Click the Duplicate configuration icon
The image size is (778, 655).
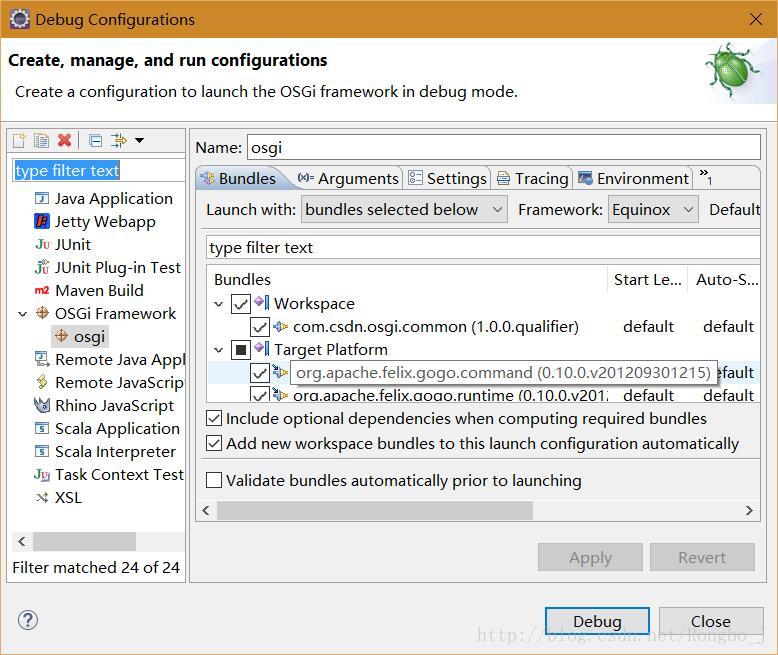click(x=42, y=141)
